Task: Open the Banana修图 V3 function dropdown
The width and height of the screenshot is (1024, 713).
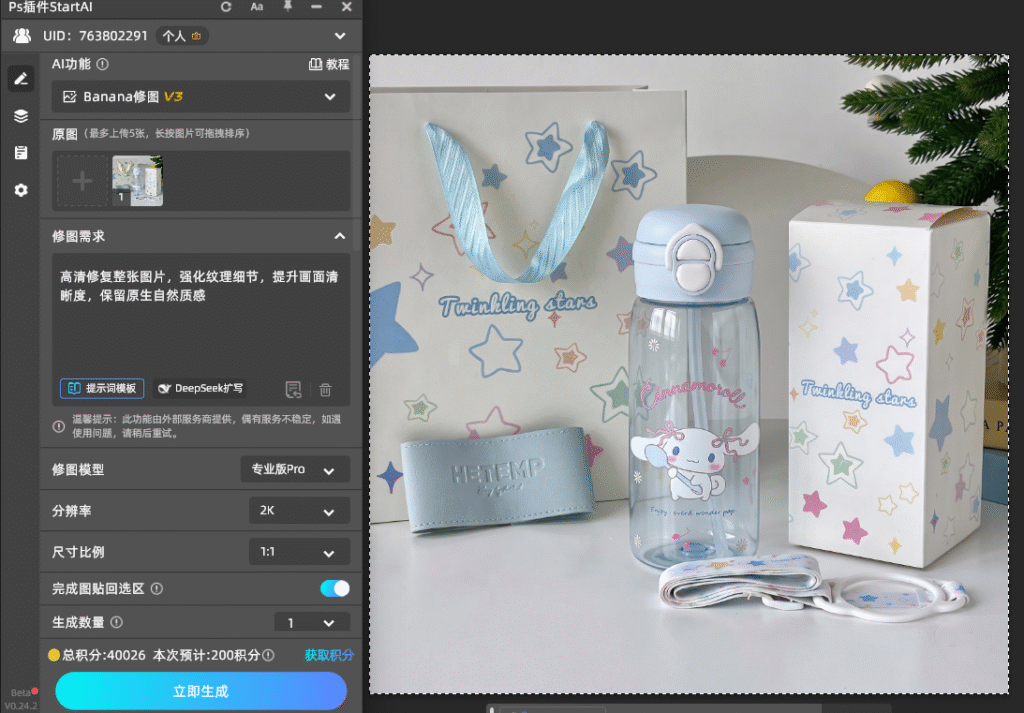Action: pyautogui.click(x=200, y=97)
